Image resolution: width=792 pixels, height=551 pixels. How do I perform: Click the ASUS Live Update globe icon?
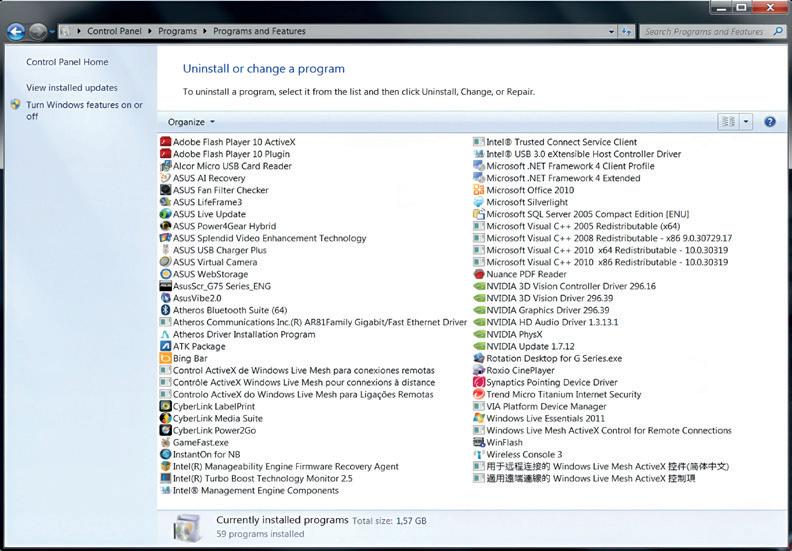pyautogui.click(x=165, y=214)
